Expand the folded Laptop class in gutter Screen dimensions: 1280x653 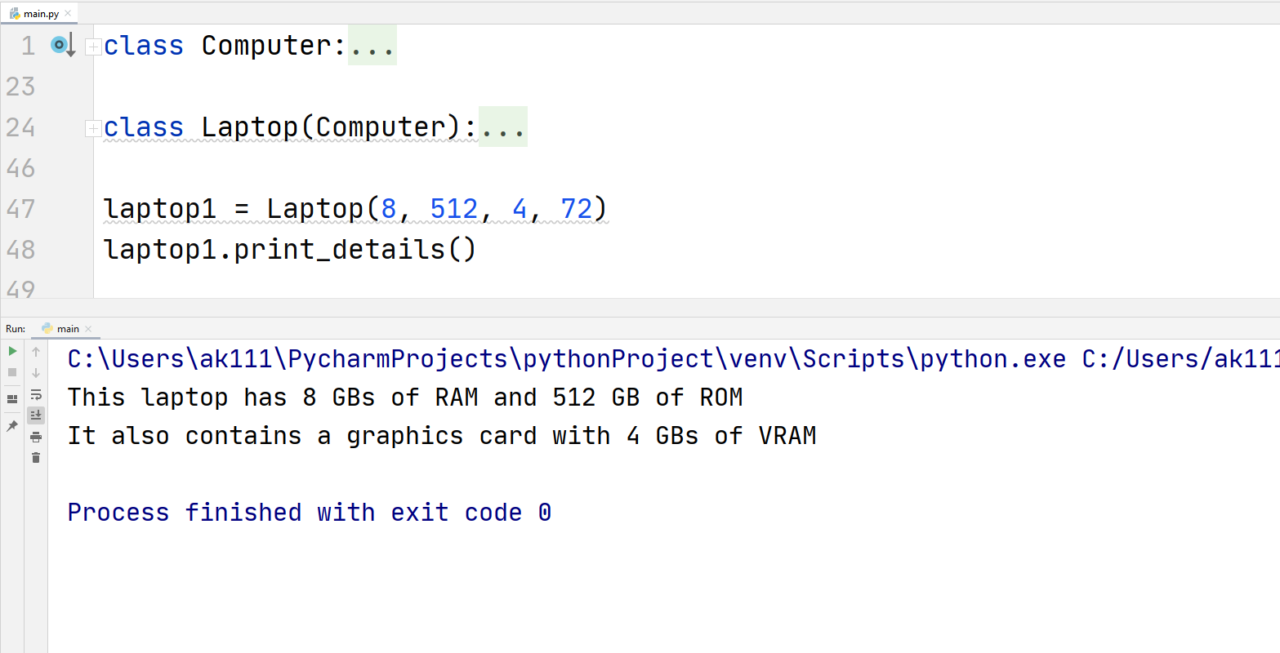point(92,128)
